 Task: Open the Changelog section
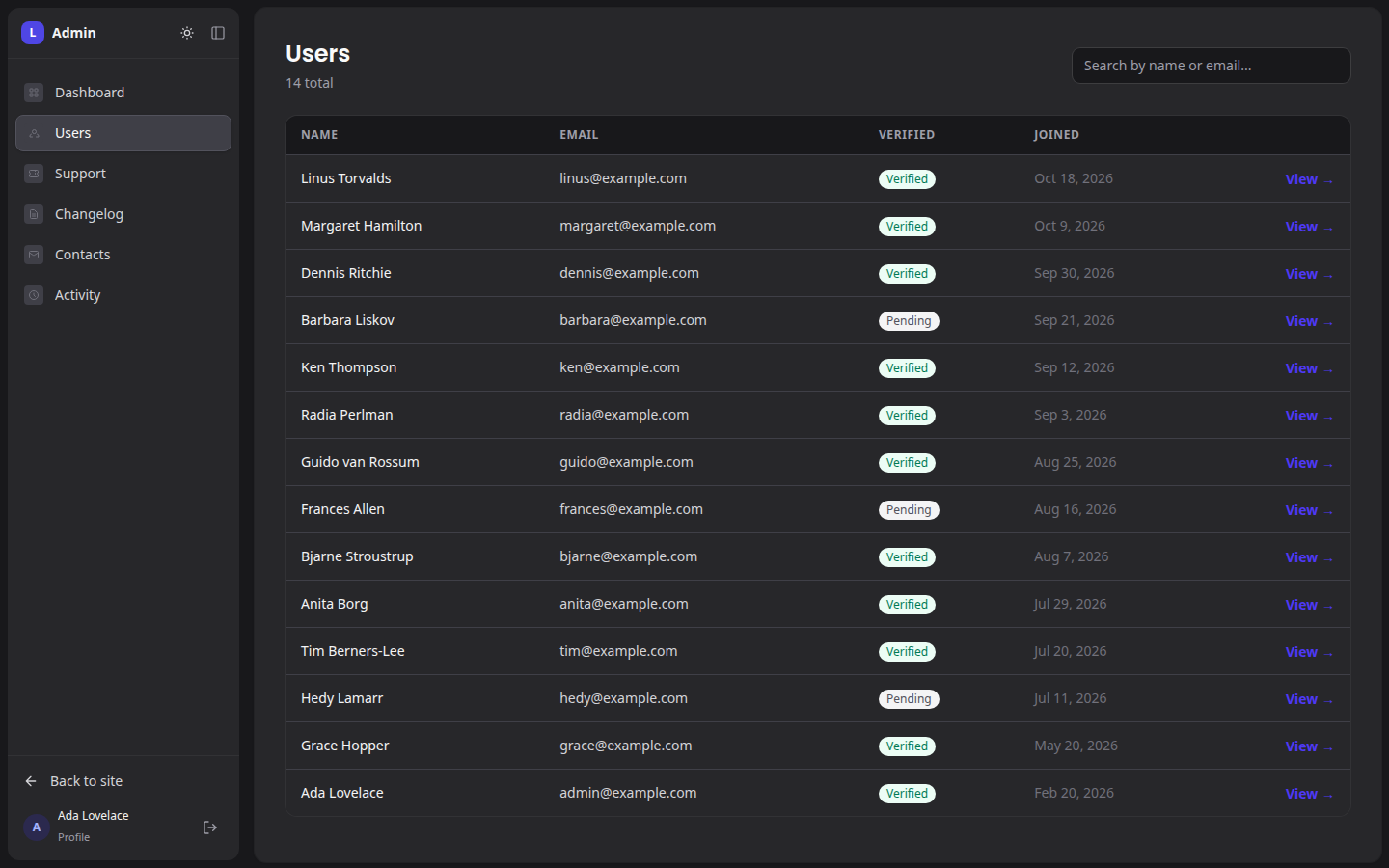click(123, 214)
